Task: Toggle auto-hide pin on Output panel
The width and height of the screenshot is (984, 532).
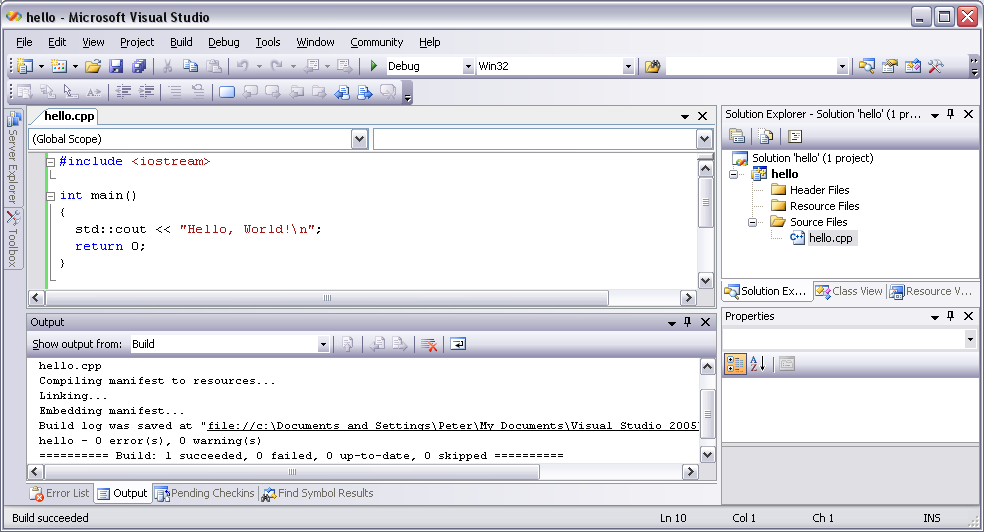Action: (687, 322)
